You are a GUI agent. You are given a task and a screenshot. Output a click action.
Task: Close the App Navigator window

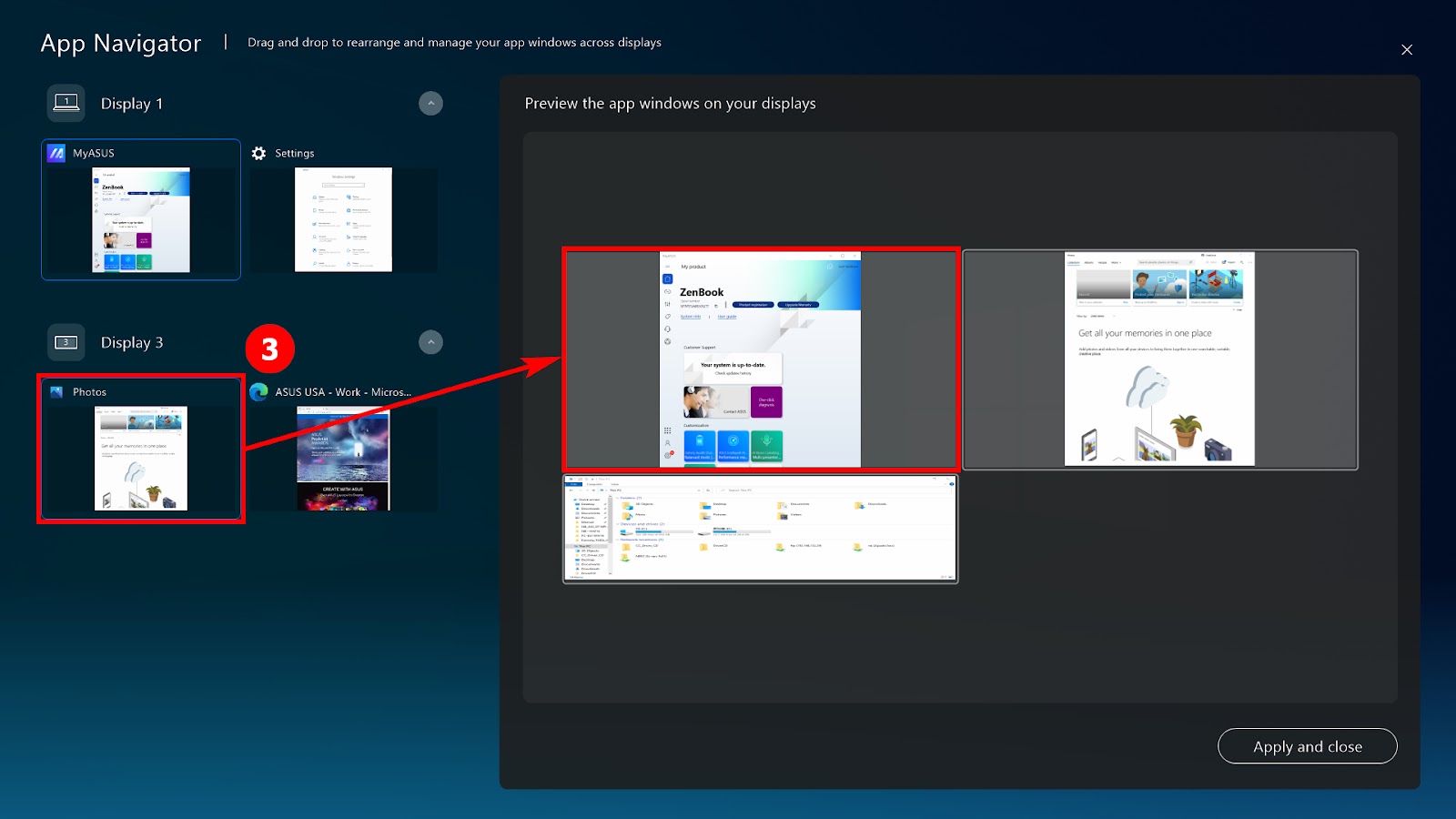(x=1407, y=49)
